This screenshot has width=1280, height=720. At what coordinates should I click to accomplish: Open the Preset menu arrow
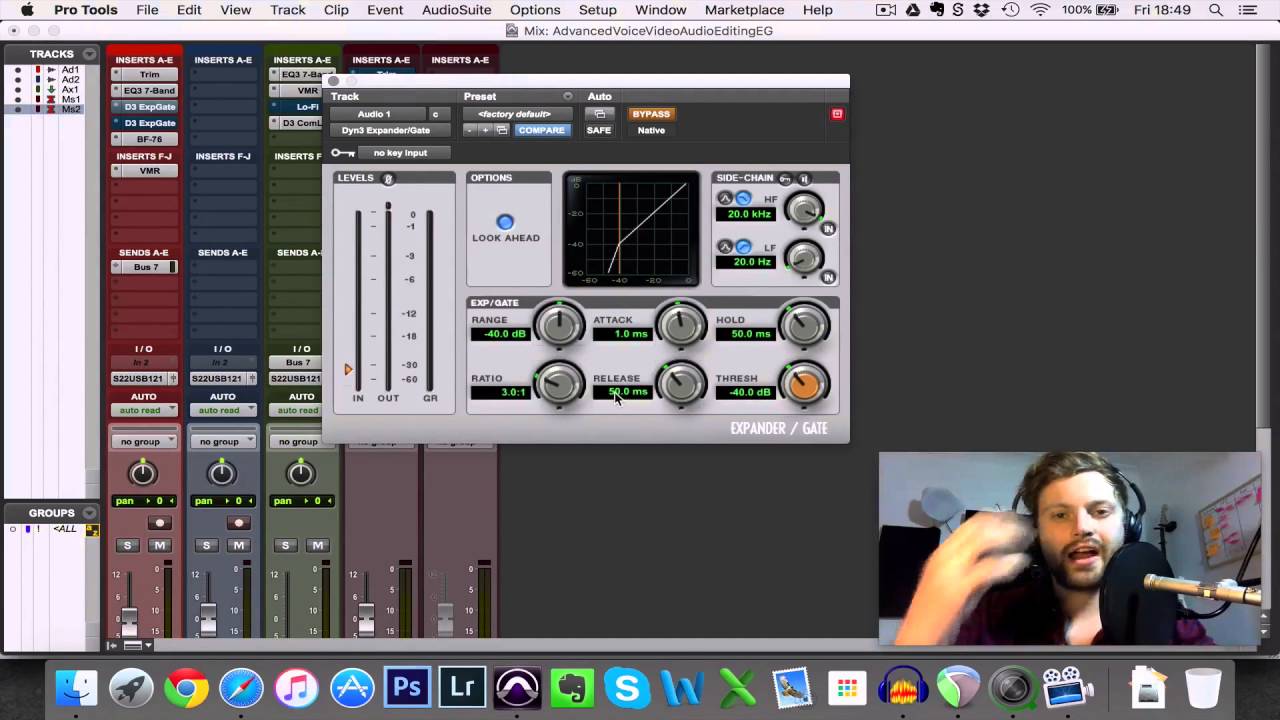pyautogui.click(x=568, y=97)
